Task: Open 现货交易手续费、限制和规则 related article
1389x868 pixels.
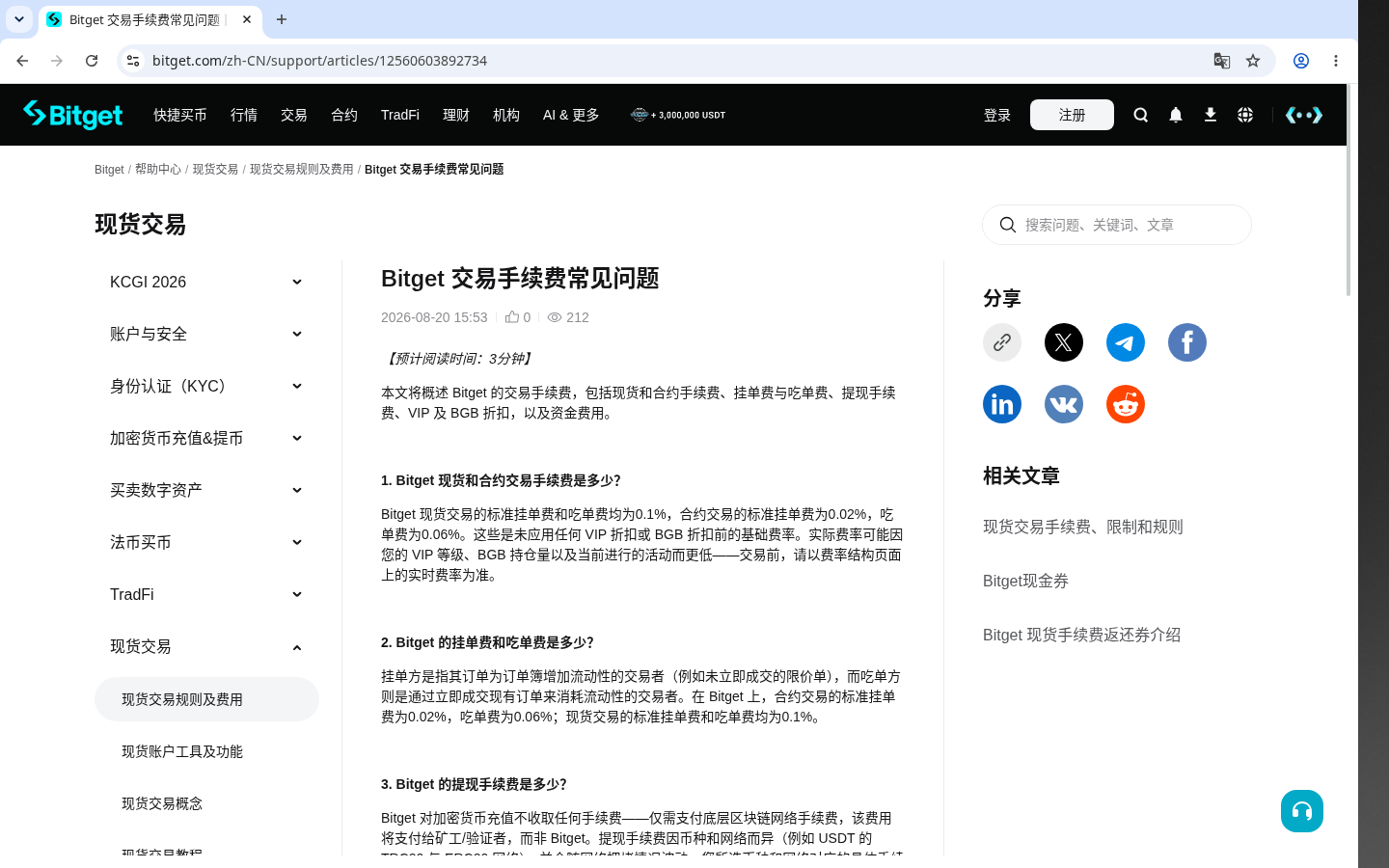Action: pyautogui.click(x=1082, y=527)
